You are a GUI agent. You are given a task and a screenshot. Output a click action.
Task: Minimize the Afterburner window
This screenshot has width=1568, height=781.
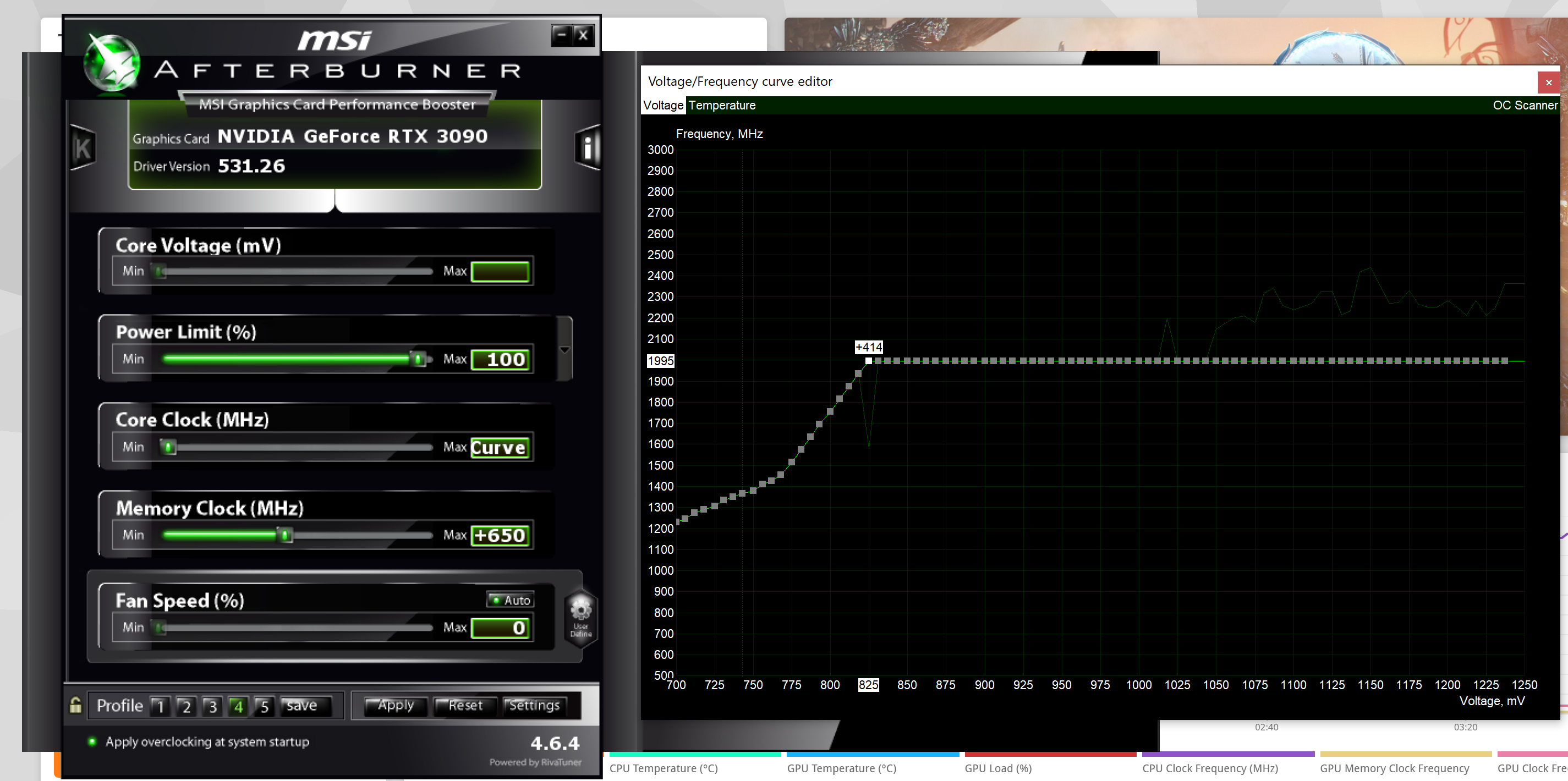(561, 35)
